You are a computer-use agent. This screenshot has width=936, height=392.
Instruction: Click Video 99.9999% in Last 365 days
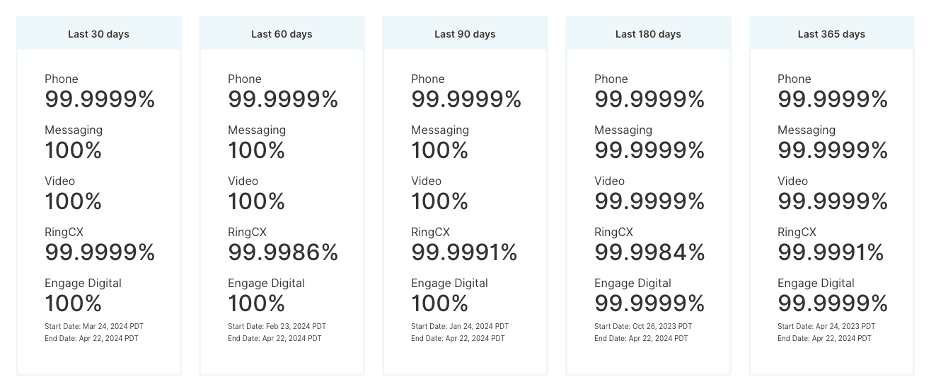click(x=833, y=202)
